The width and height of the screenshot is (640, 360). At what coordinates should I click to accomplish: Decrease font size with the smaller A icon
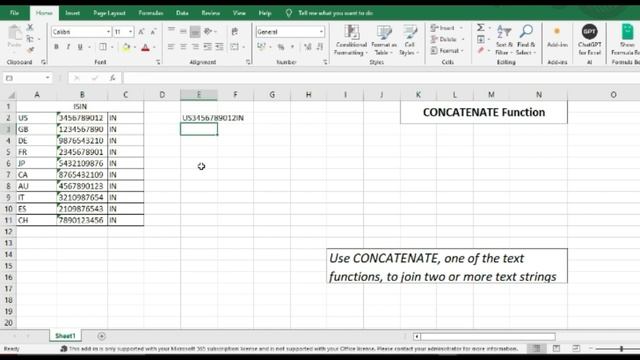tap(153, 32)
